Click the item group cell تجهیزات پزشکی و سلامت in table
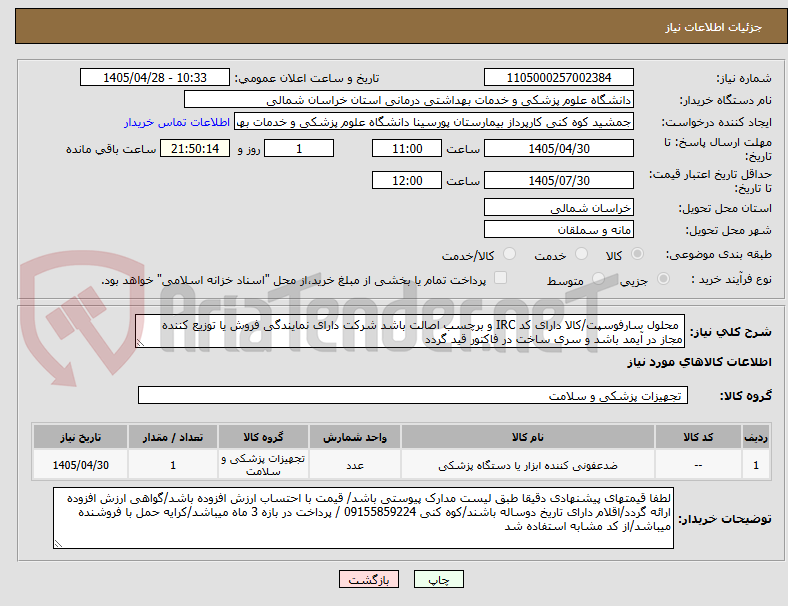Image resolution: width=788 pixels, height=606 pixels. click(263, 465)
